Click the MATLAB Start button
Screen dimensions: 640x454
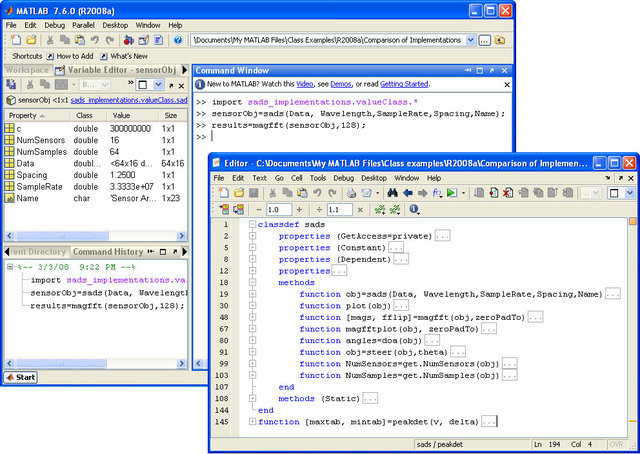pyautogui.click(x=21, y=377)
